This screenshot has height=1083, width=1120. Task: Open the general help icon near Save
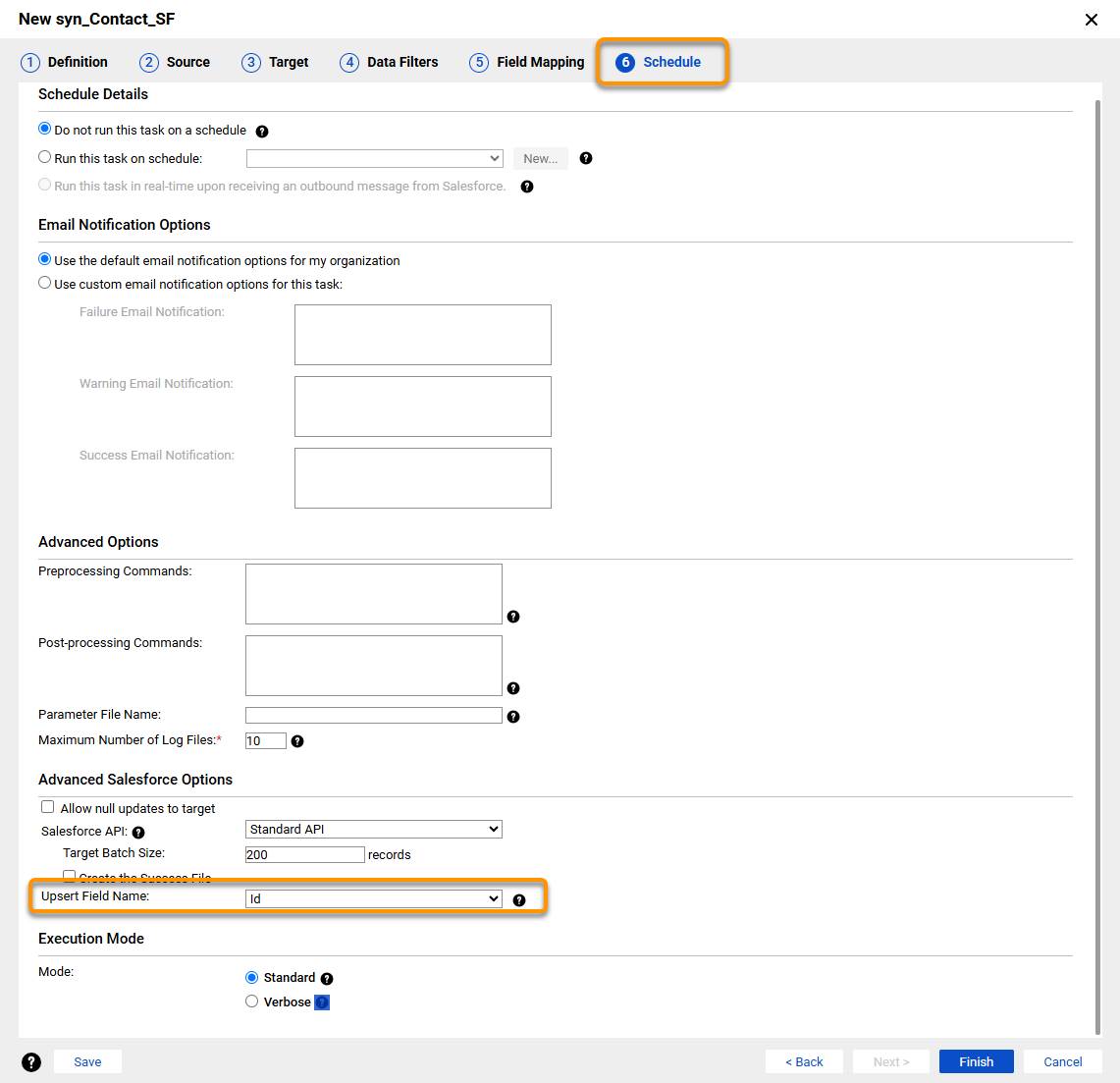click(31, 1062)
